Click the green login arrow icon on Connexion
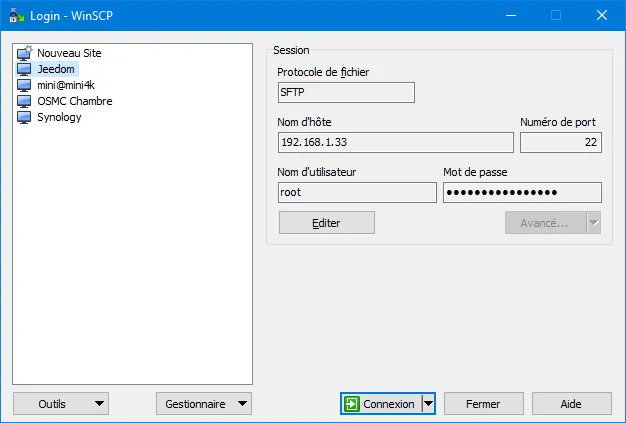Screen dimensions: 626x423 (x=352, y=404)
